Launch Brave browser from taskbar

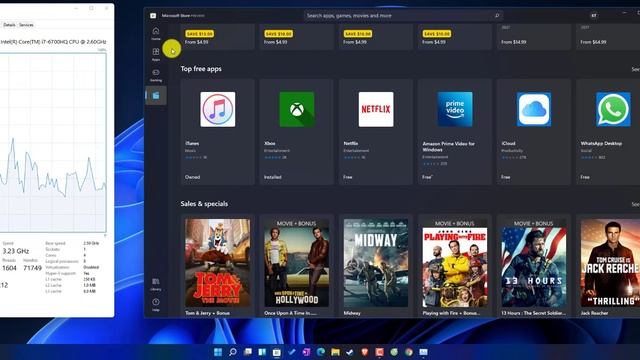pyautogui.click(x=364, y=352)
